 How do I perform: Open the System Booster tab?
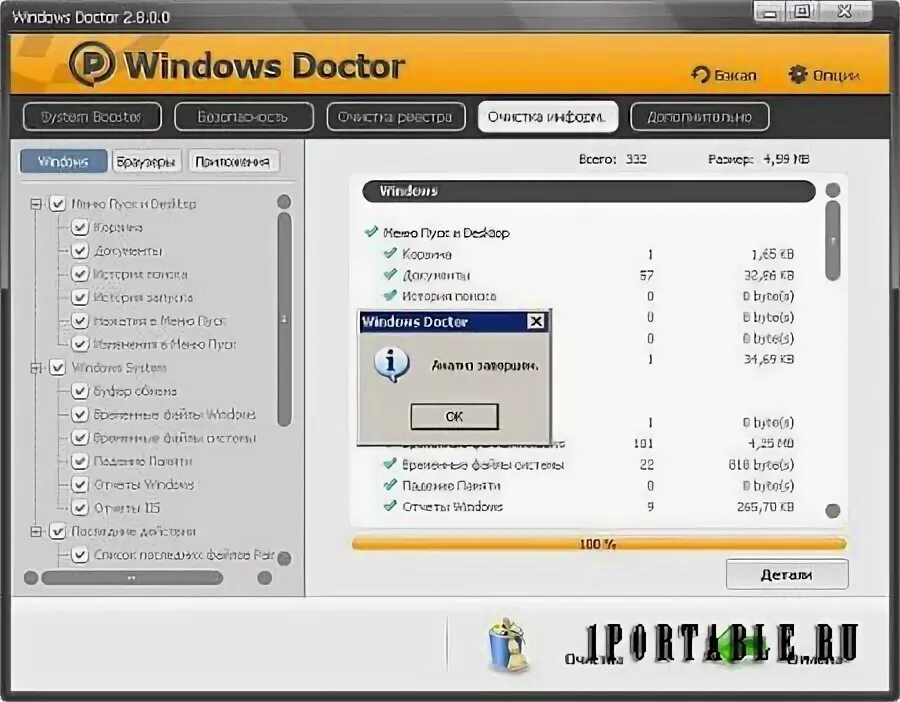[x=92, y=117]
